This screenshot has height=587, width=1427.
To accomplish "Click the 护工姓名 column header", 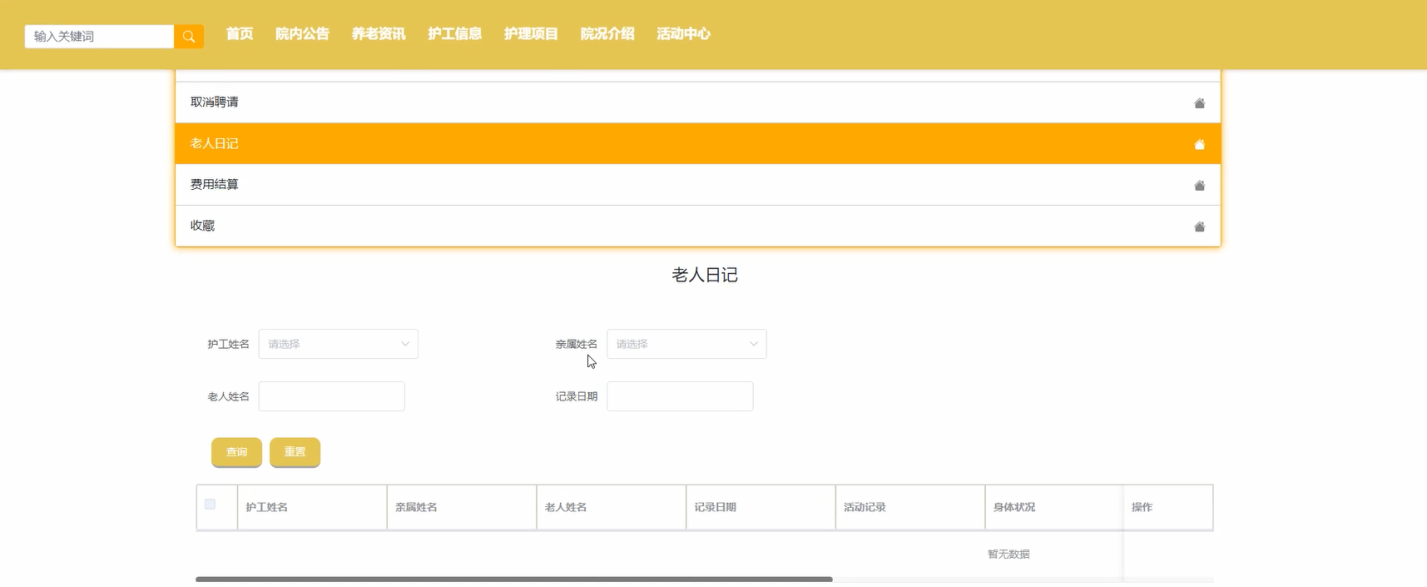I will 312,507.
